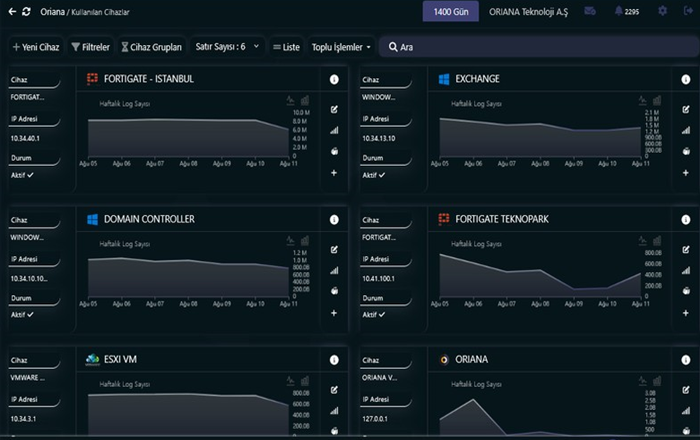The height and width of the screenshot is (440, 700).
Task: Select IP address 10.41.100.1
Action: 378,278
